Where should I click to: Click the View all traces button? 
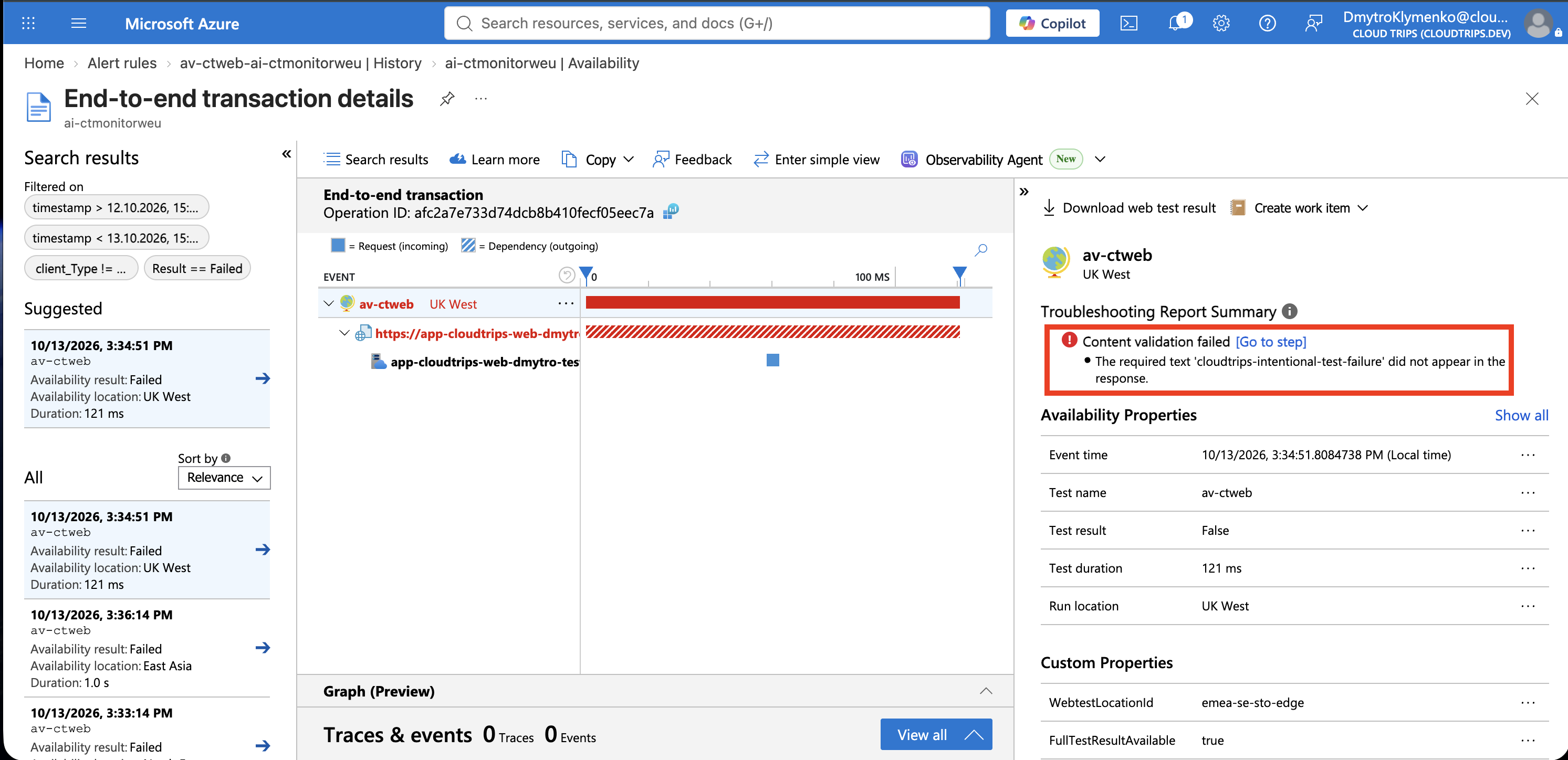click(x=936, y=734)
